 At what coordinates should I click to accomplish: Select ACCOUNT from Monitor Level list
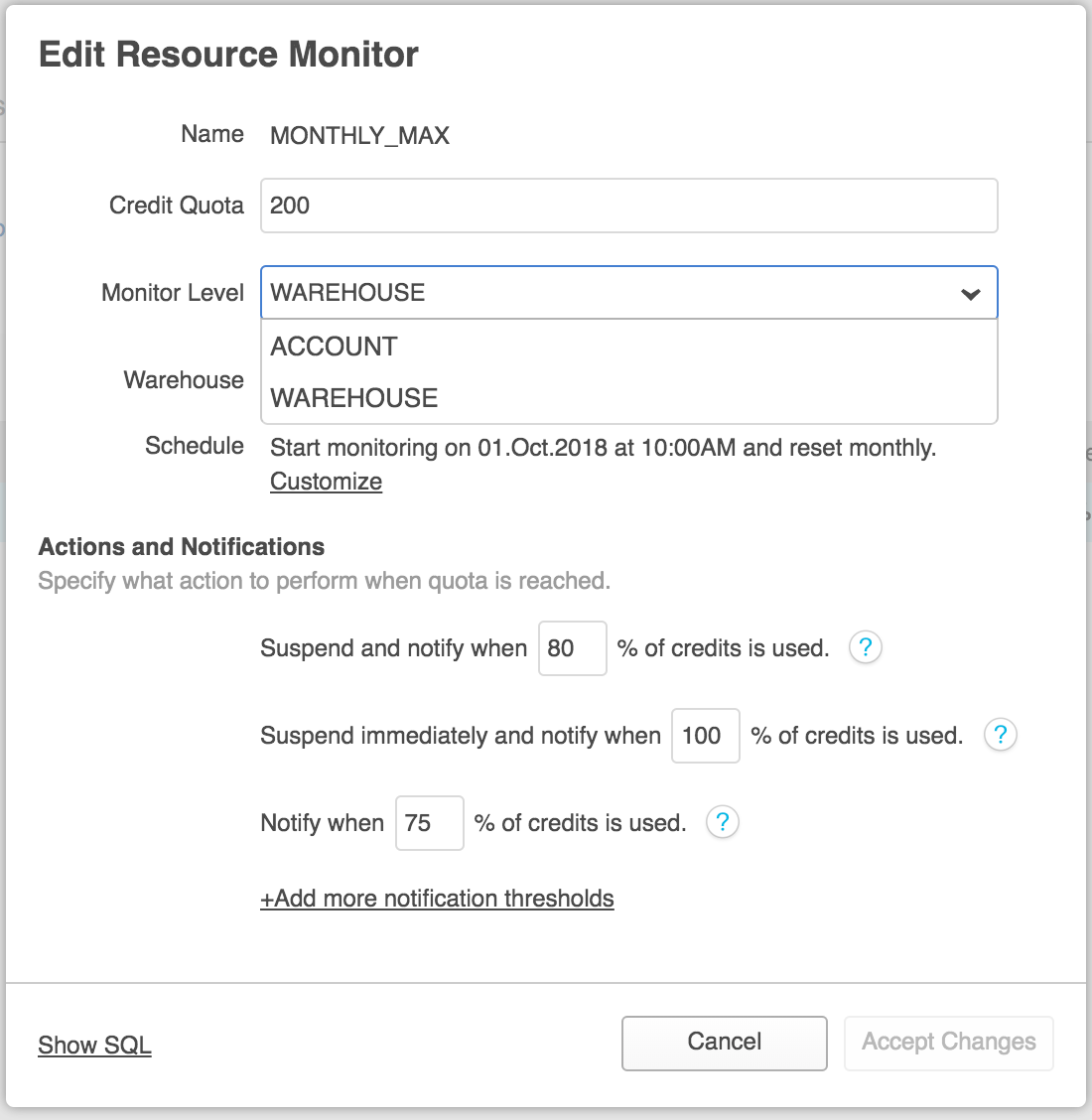pos(628,347)
